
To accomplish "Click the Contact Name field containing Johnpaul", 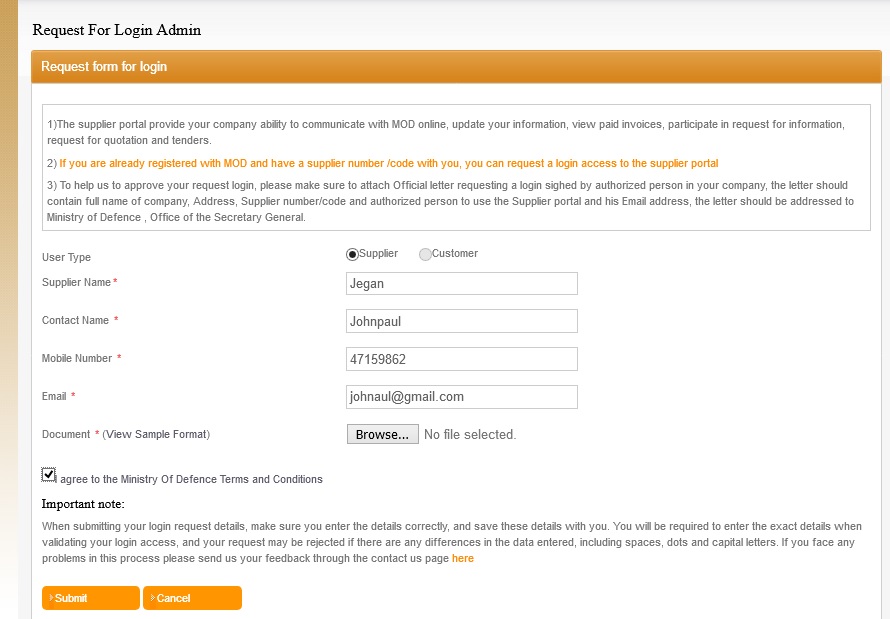I will pyautogui.click(x=461, y=321).
